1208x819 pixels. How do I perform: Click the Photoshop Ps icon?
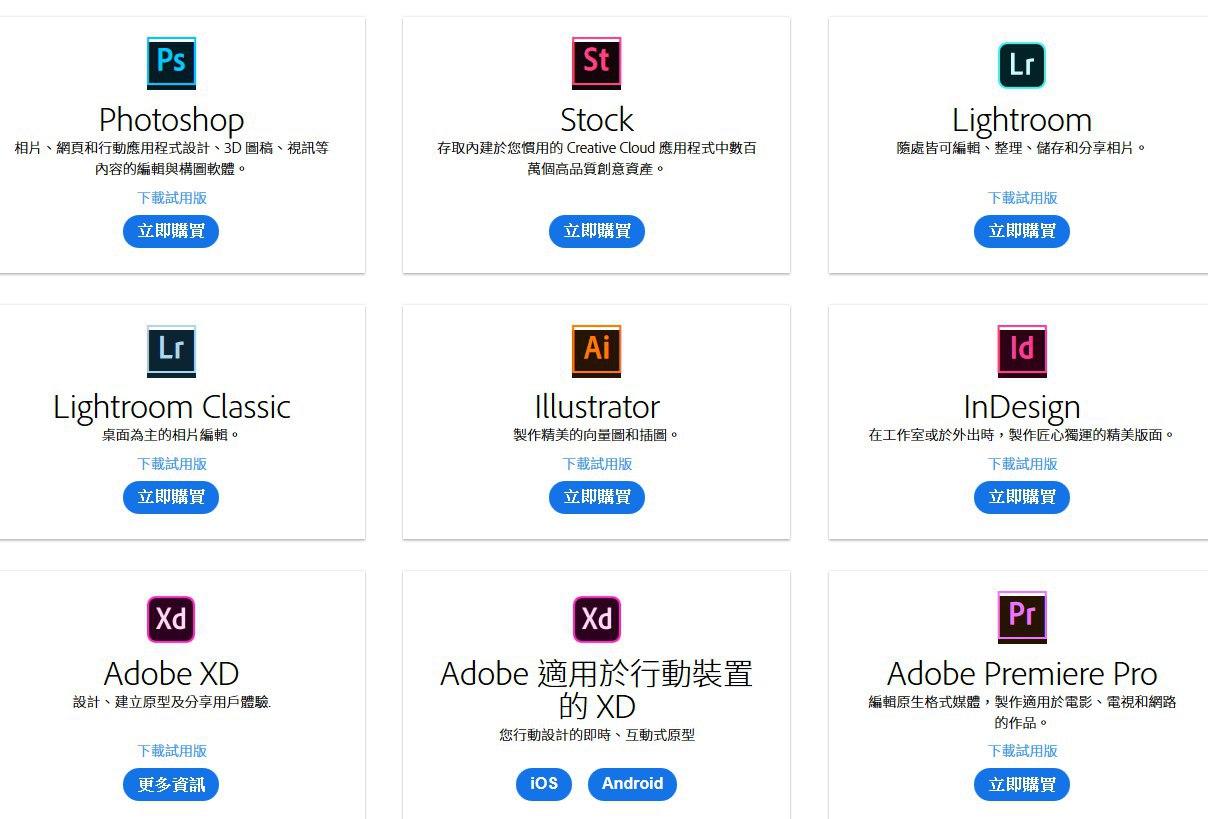171,62
